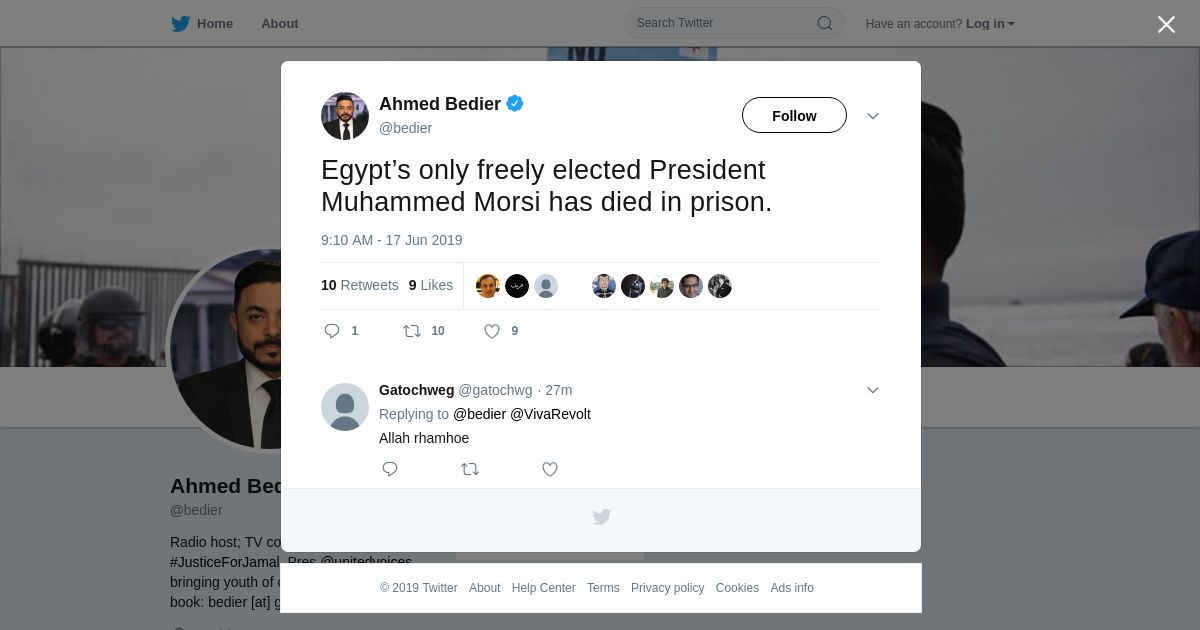
Task: View the 10 Retweets list
Action: (x=360, y=285)
